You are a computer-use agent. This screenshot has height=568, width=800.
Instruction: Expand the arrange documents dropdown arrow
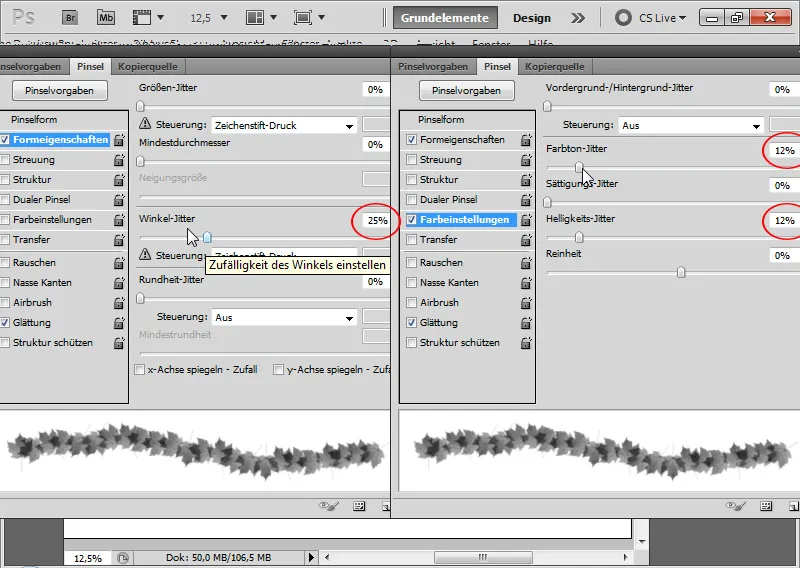(273, 18)
